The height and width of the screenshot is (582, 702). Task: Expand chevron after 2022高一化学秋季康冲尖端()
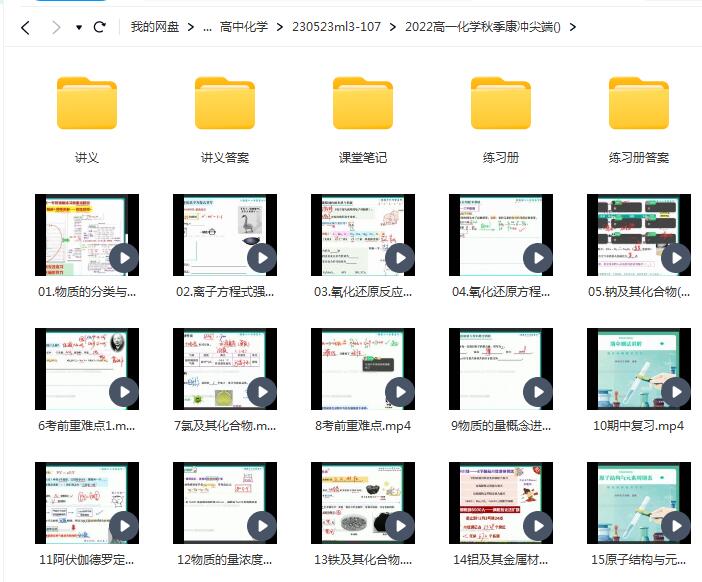[572, 27]
